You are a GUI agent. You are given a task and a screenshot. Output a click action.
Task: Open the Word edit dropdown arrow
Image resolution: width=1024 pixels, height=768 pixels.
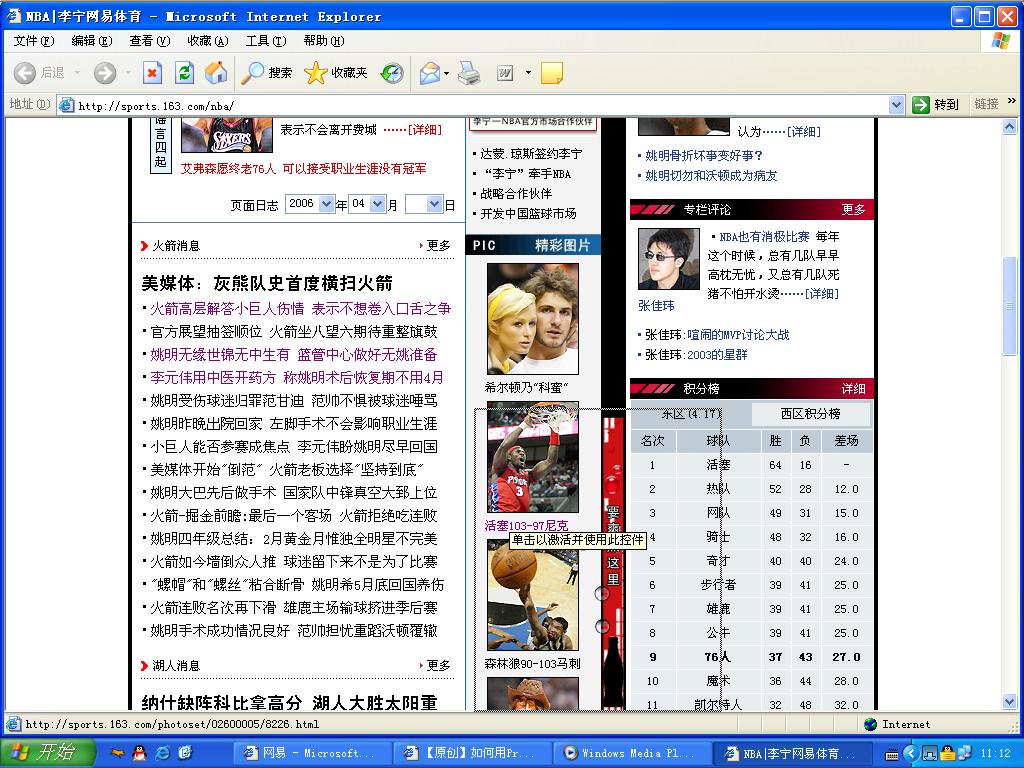(528, 73)
